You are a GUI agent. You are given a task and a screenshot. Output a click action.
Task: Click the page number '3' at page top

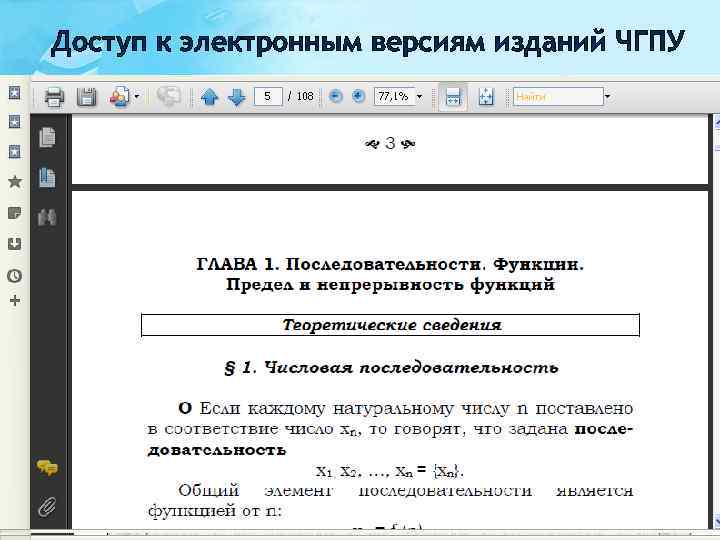[390, 143]
